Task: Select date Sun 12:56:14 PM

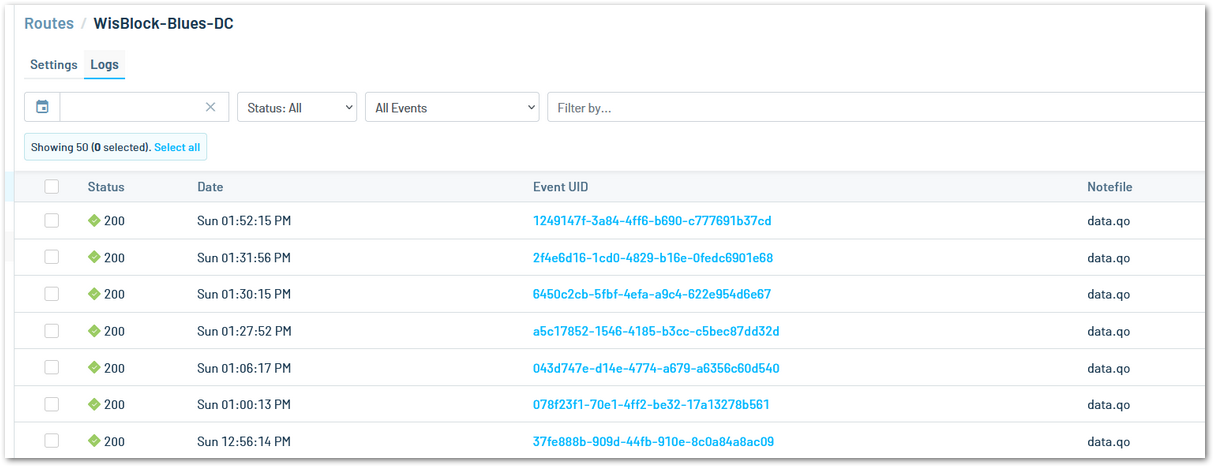Action: click(244, 441)
